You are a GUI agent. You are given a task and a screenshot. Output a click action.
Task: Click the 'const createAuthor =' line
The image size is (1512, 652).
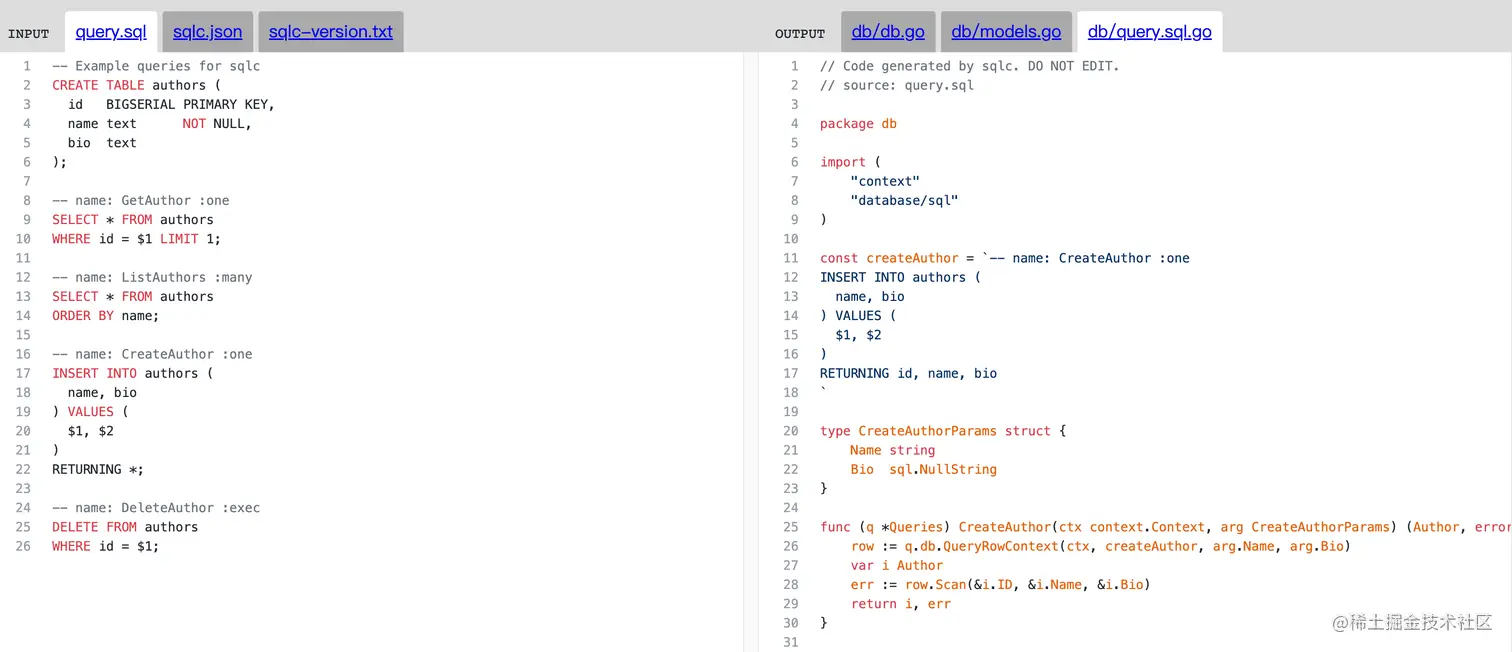tap(1005, 258)
